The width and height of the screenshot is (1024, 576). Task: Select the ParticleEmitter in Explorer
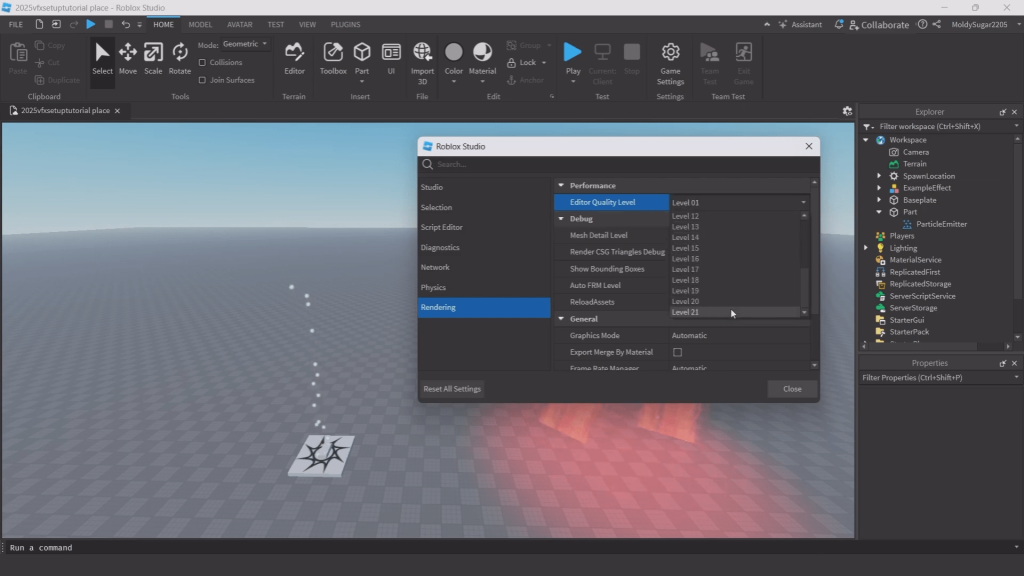pyautogui.click(x=941, y=224)
